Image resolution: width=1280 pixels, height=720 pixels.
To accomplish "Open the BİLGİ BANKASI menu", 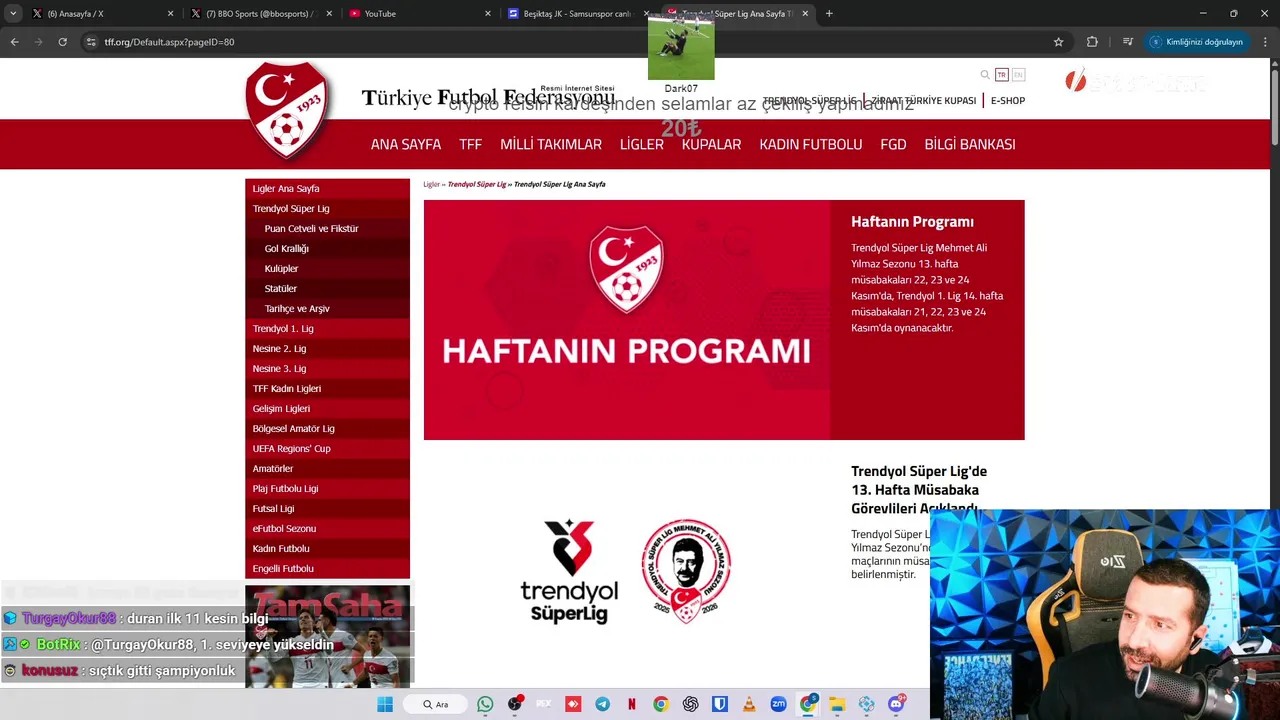I will 970,144.
